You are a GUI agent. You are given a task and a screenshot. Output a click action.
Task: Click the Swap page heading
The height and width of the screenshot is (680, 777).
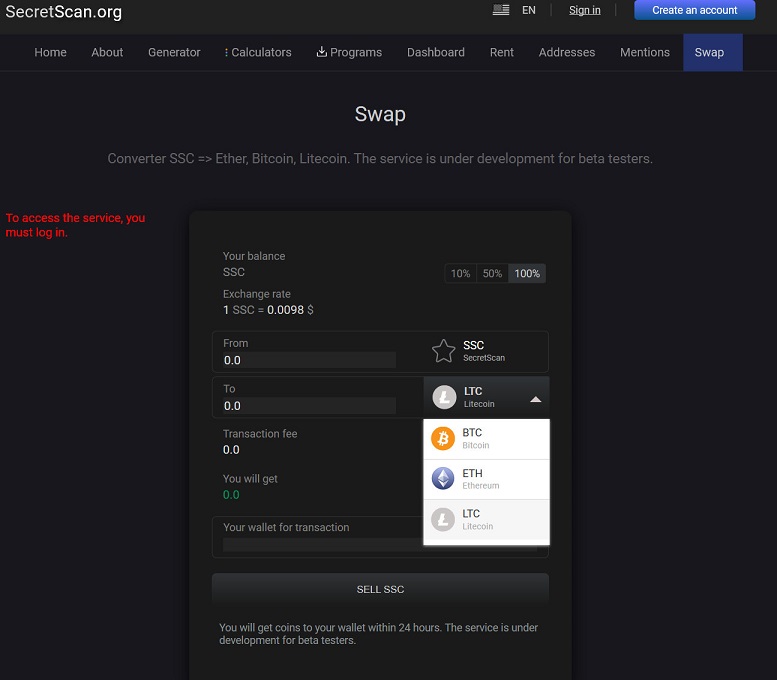(x=380, y=114)
